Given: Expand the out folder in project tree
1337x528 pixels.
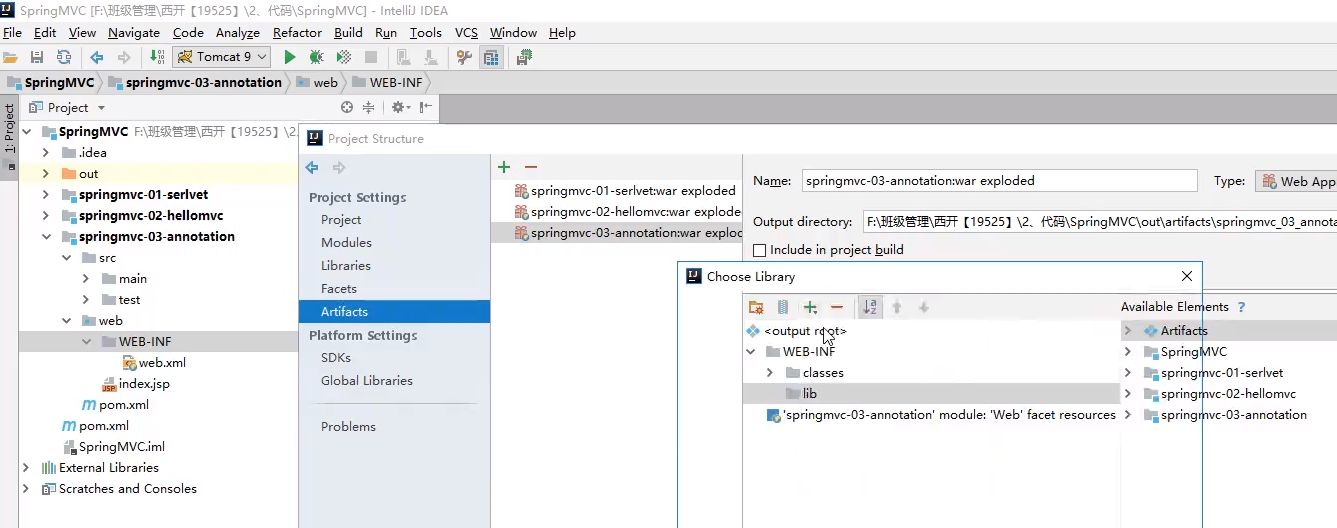Looking at the screenshot, I should coord(46,174).
